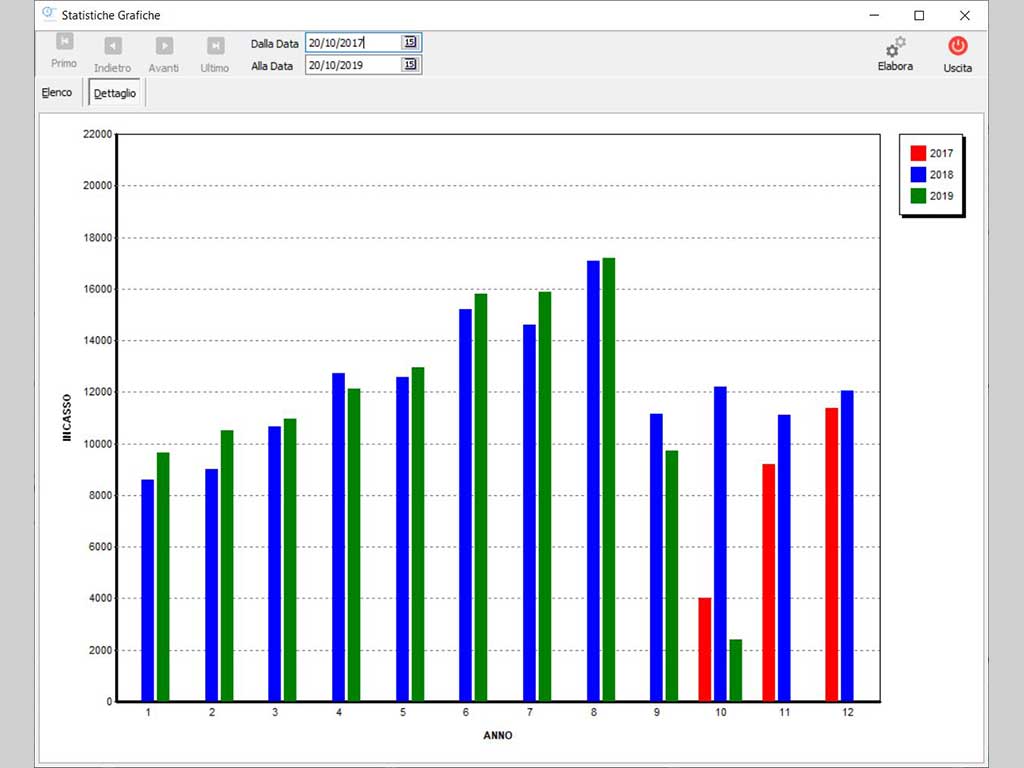Select the Dettaglio tab
The width and height of the screenshot is (1024, 768).
click(115, 93)
